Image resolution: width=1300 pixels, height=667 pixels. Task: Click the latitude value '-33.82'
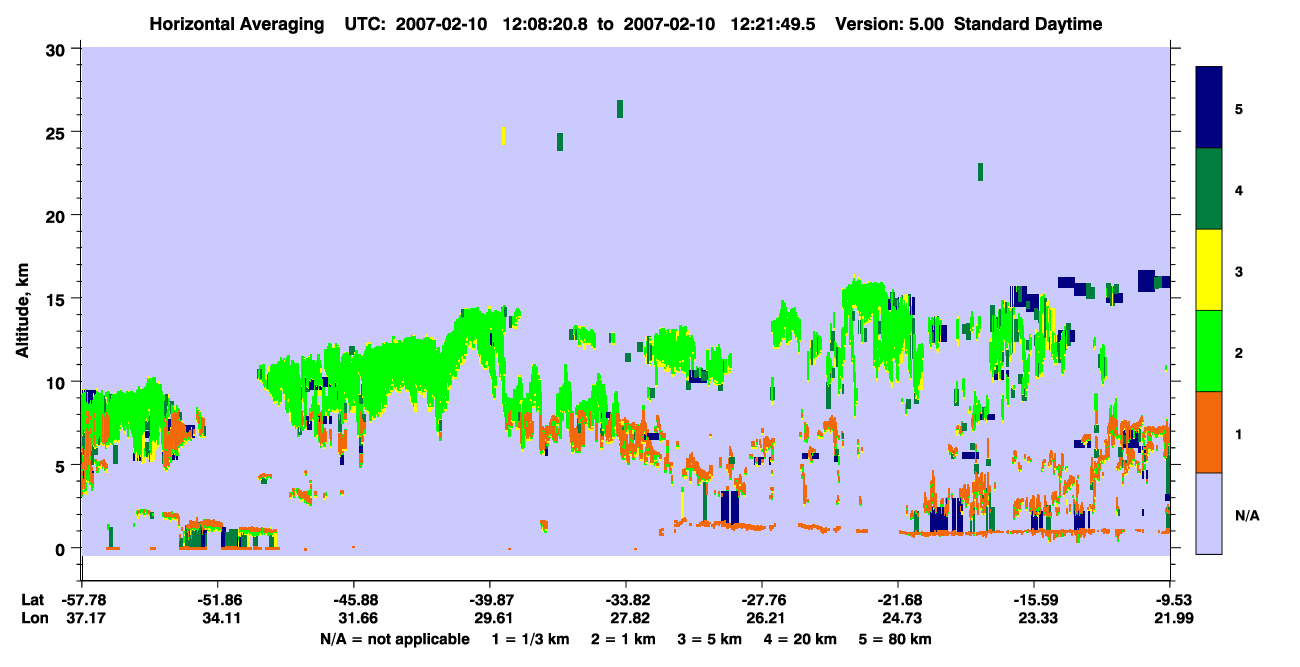(626, 600)
